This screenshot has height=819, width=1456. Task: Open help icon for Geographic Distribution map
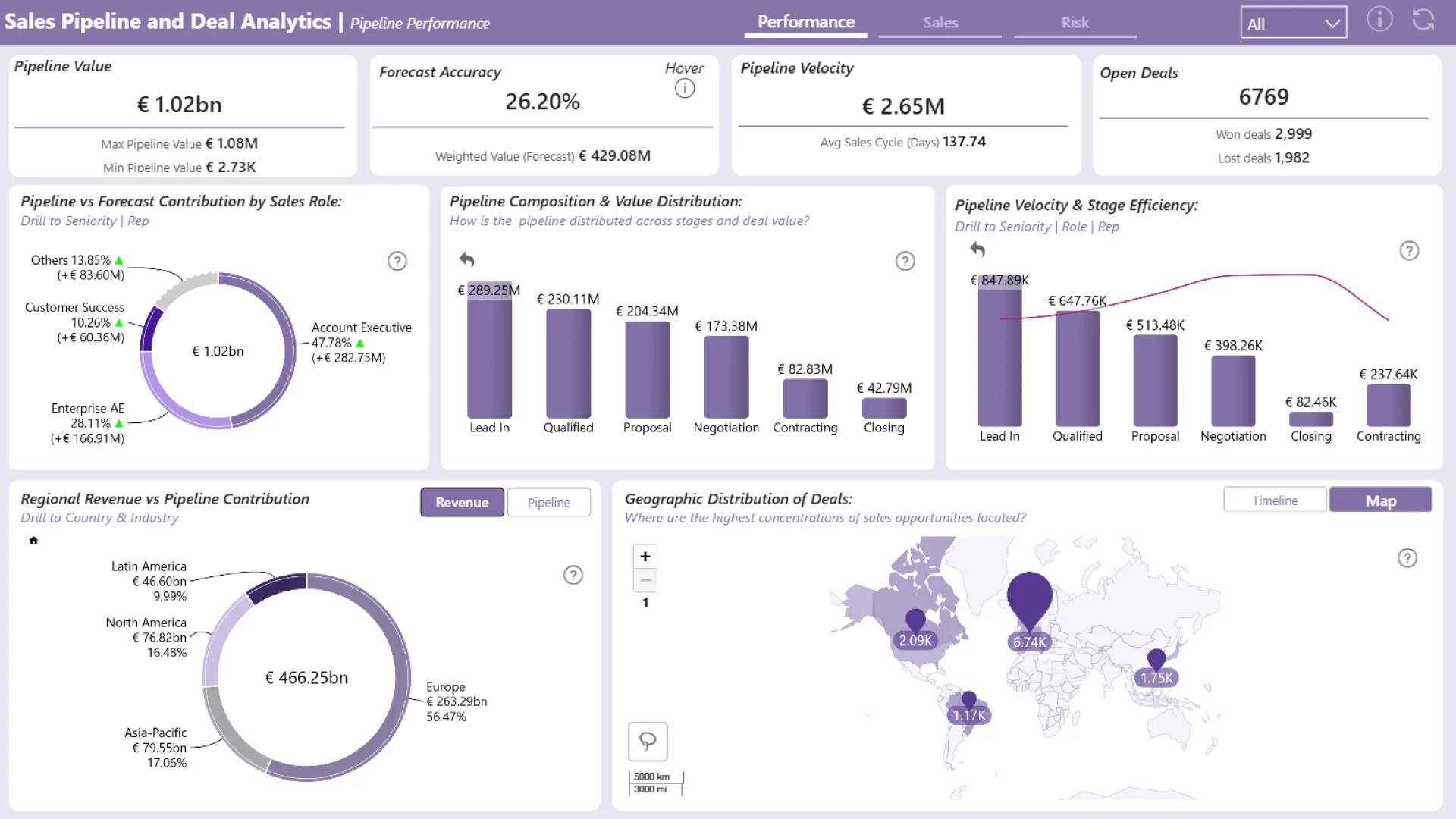pos(1407,558)
